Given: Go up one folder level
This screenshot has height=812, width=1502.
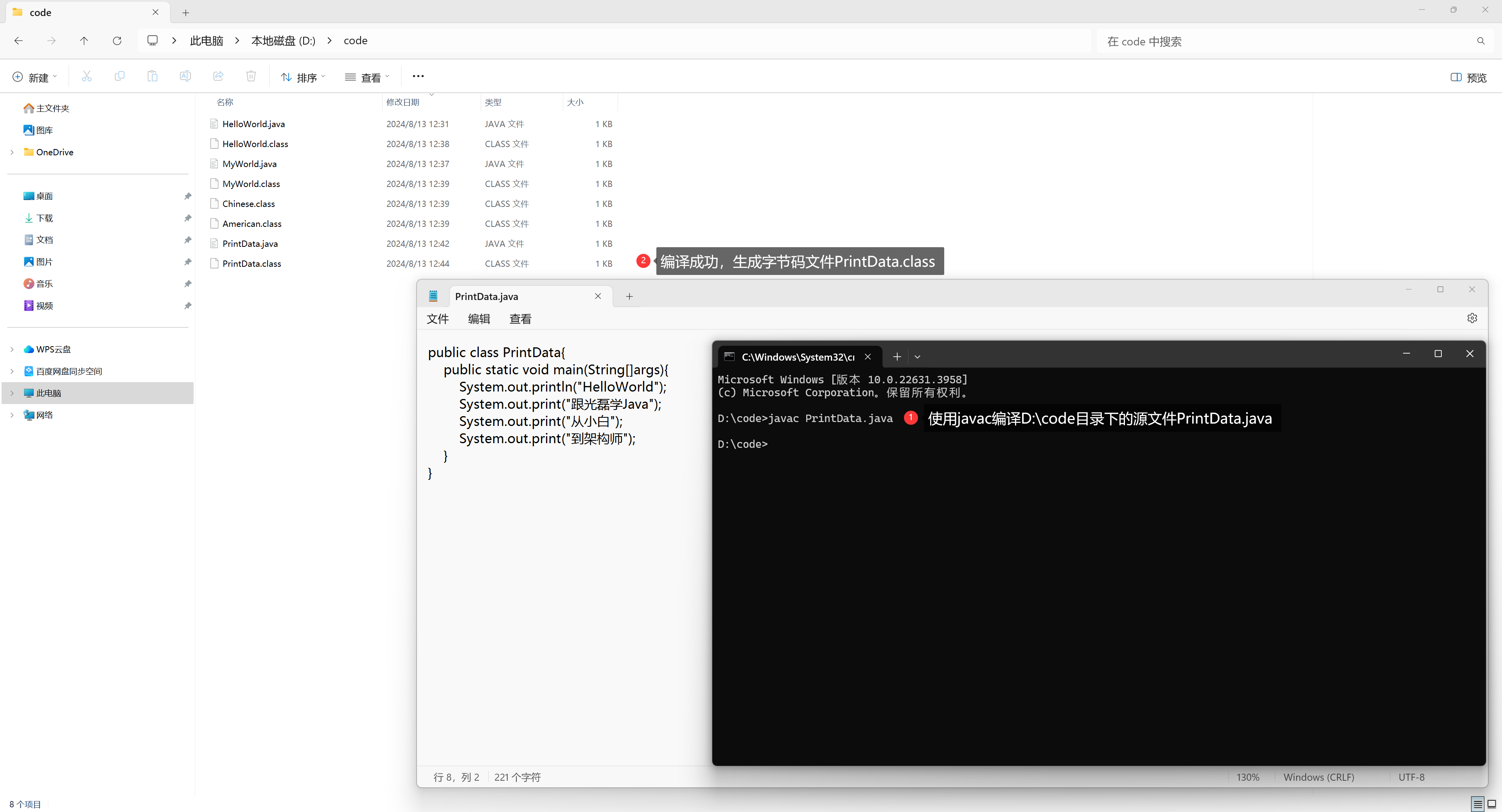Looking at the screenshot, I should 84,41.
